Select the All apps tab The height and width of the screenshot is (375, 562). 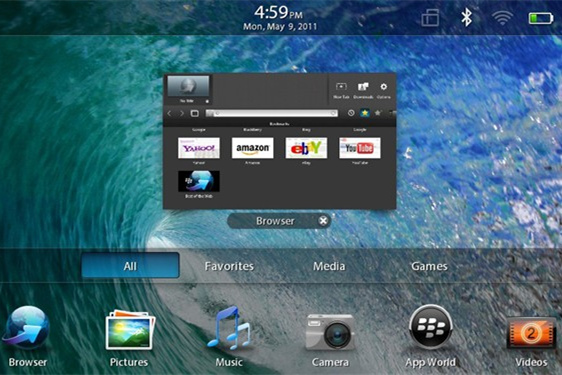pyautogui.click(x=130, y=265)
